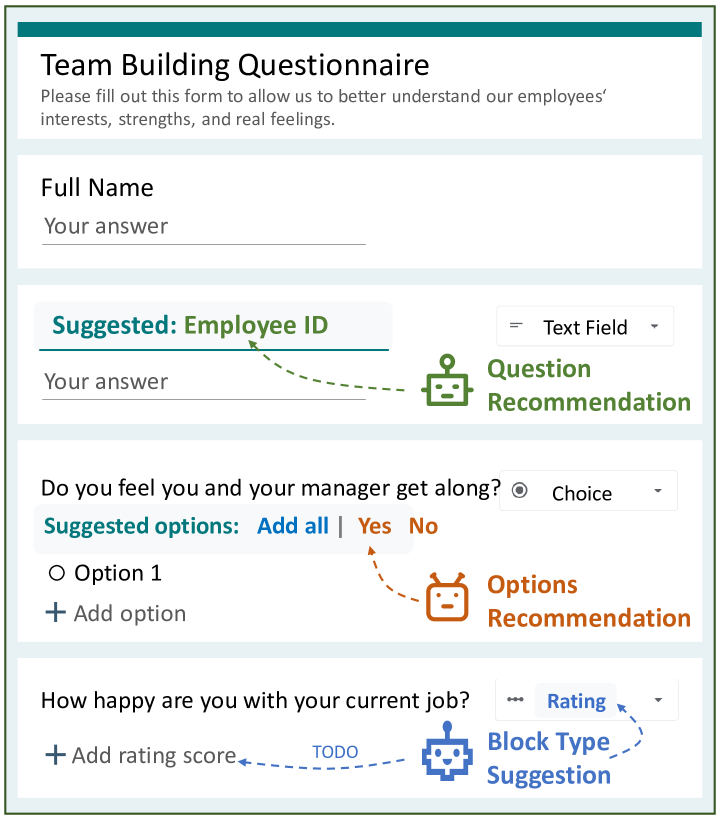Open the Rating block type dropdown arrow
Screen dimensions: 720x820
tap(658, 700)
